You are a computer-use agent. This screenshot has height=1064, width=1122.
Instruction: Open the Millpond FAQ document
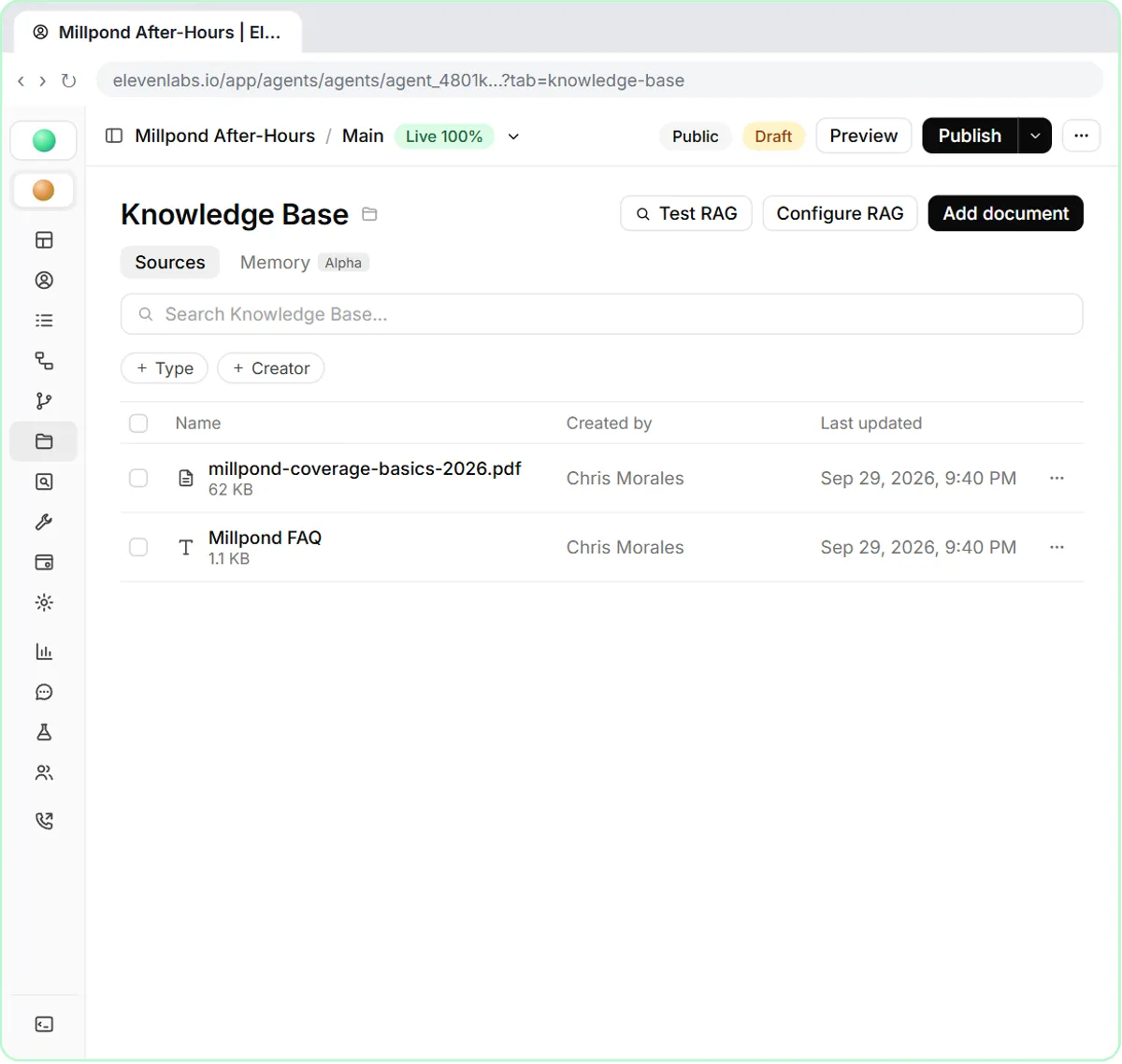coord(265,538)
